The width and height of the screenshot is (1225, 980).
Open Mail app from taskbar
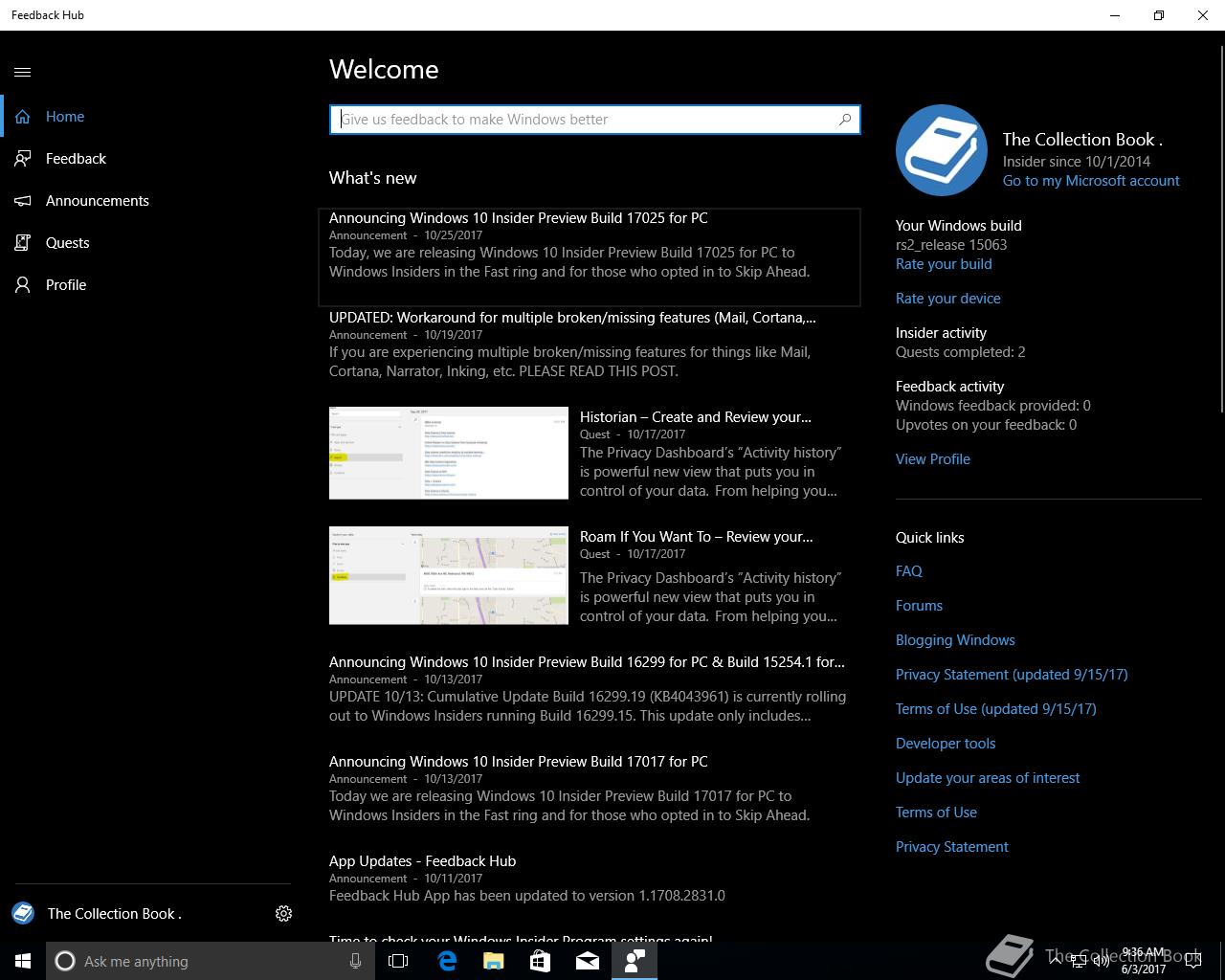pyautogui.click(x=588, y=961)
